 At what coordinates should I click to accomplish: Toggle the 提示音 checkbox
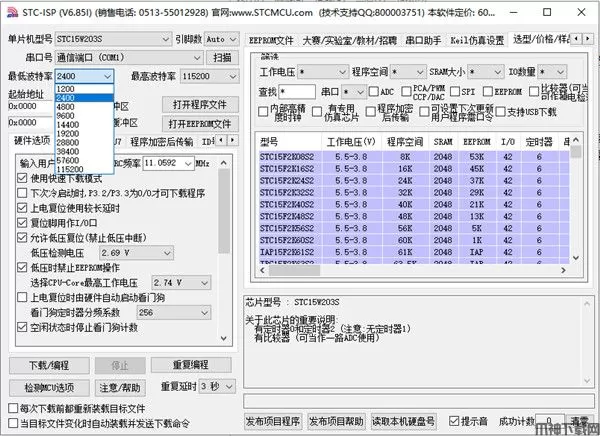454,421
